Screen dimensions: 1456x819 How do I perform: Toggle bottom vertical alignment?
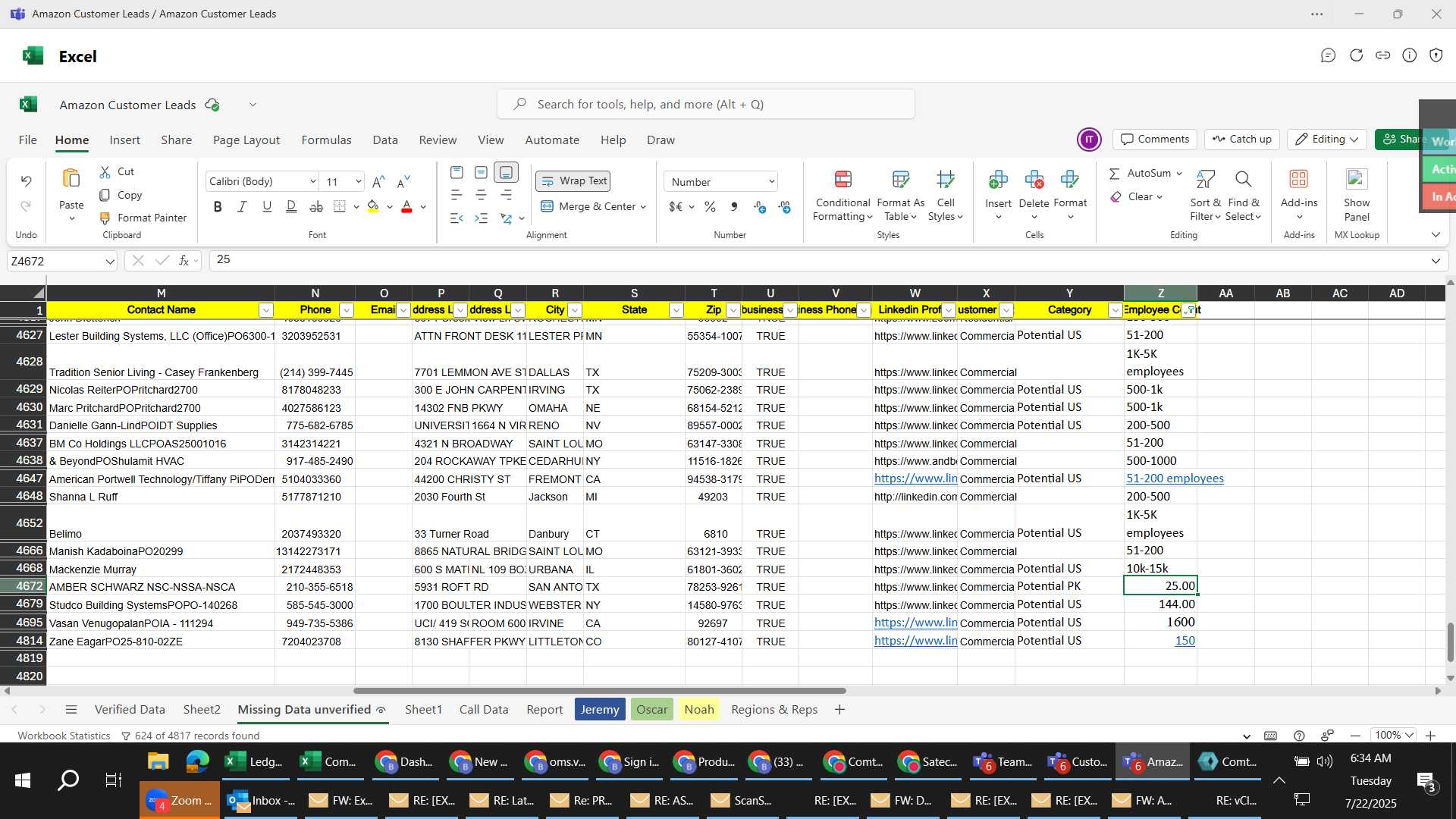tap(506, 173)
